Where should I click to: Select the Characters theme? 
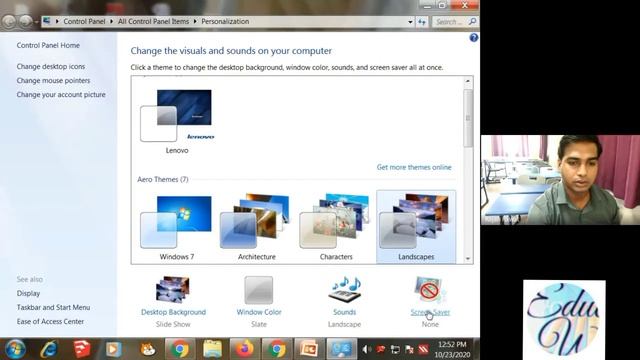[x=336, y=228]
